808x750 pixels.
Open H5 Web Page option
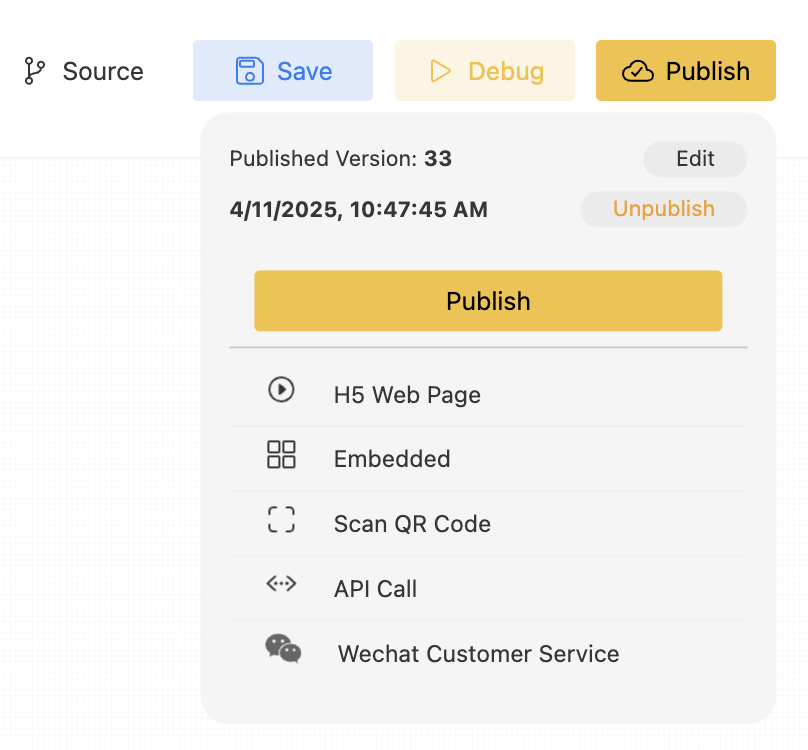[x=488, y=395]
